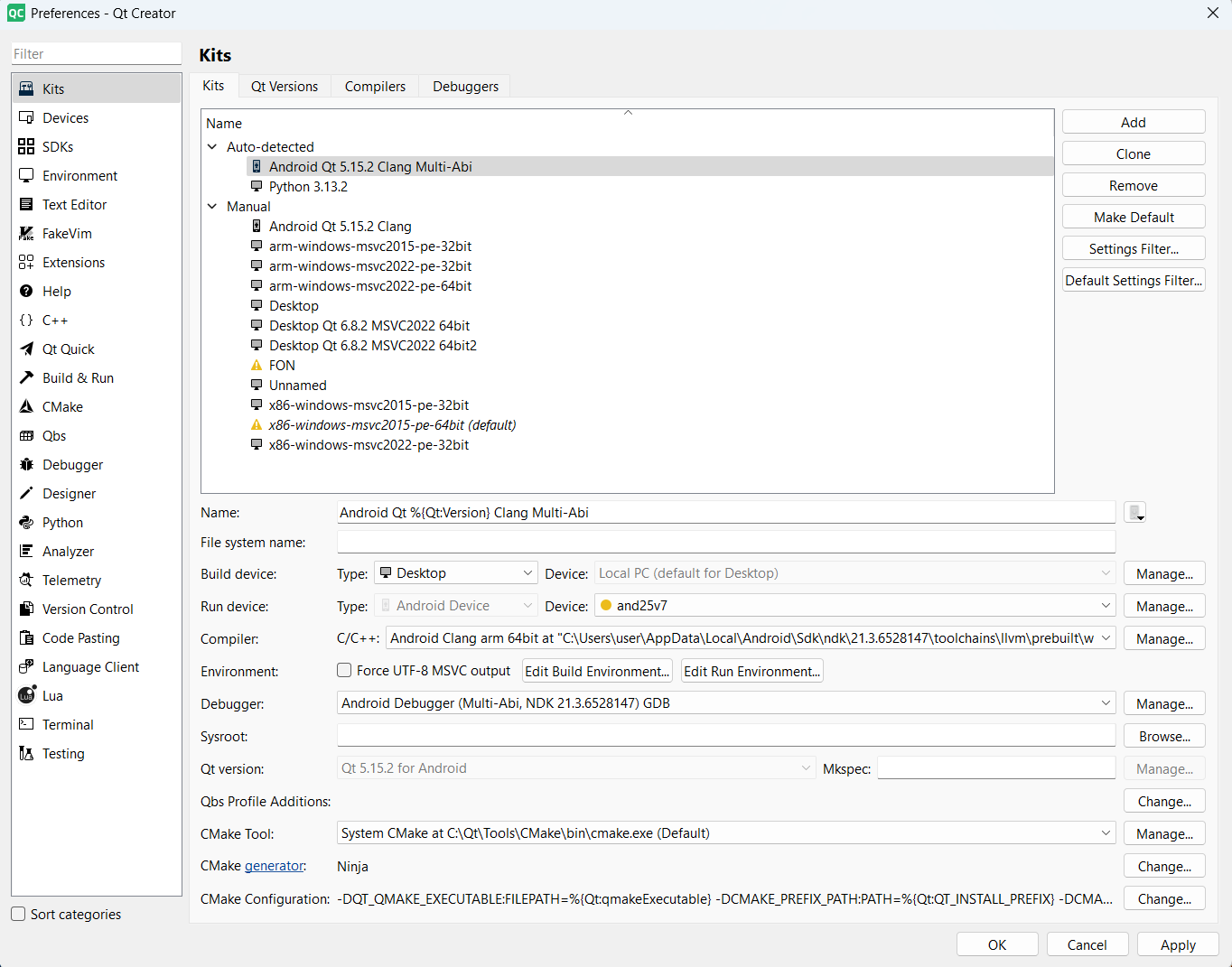Switch to the Qt Versions tab
The height and width of the screenshot is (967, 1232).
click(285, 86)
